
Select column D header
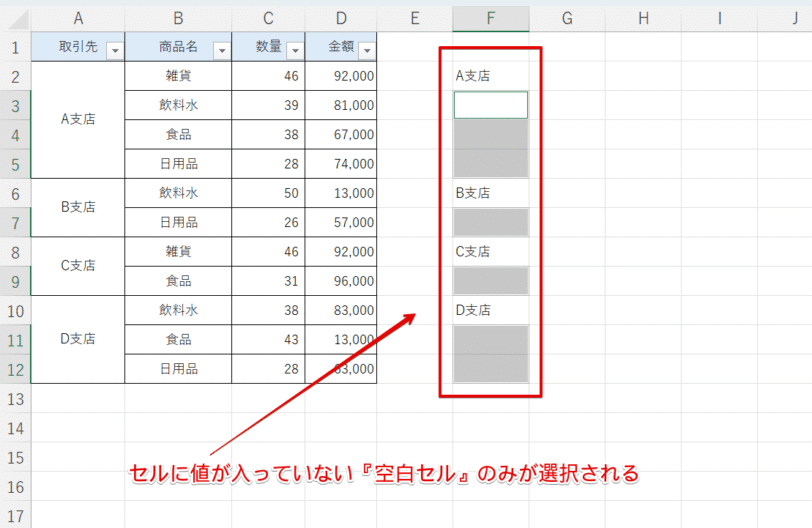[341, 19]
